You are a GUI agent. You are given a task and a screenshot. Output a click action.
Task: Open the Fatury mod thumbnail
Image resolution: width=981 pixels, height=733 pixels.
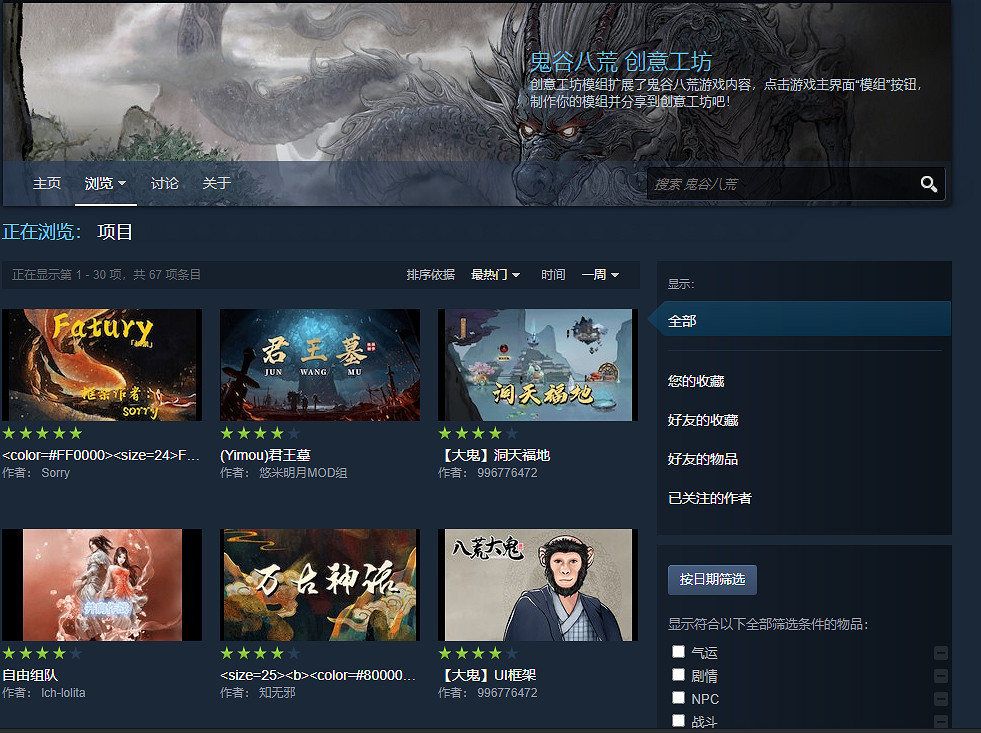(x=102, y=365)
